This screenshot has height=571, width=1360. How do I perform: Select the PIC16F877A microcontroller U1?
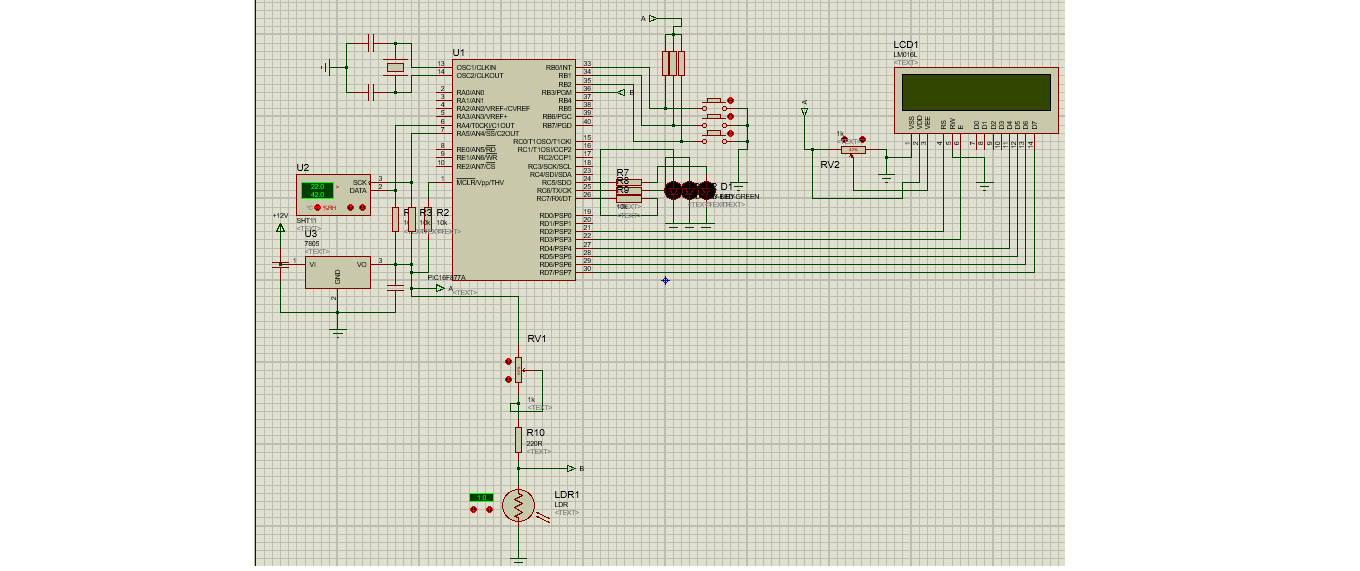point(513,169)
